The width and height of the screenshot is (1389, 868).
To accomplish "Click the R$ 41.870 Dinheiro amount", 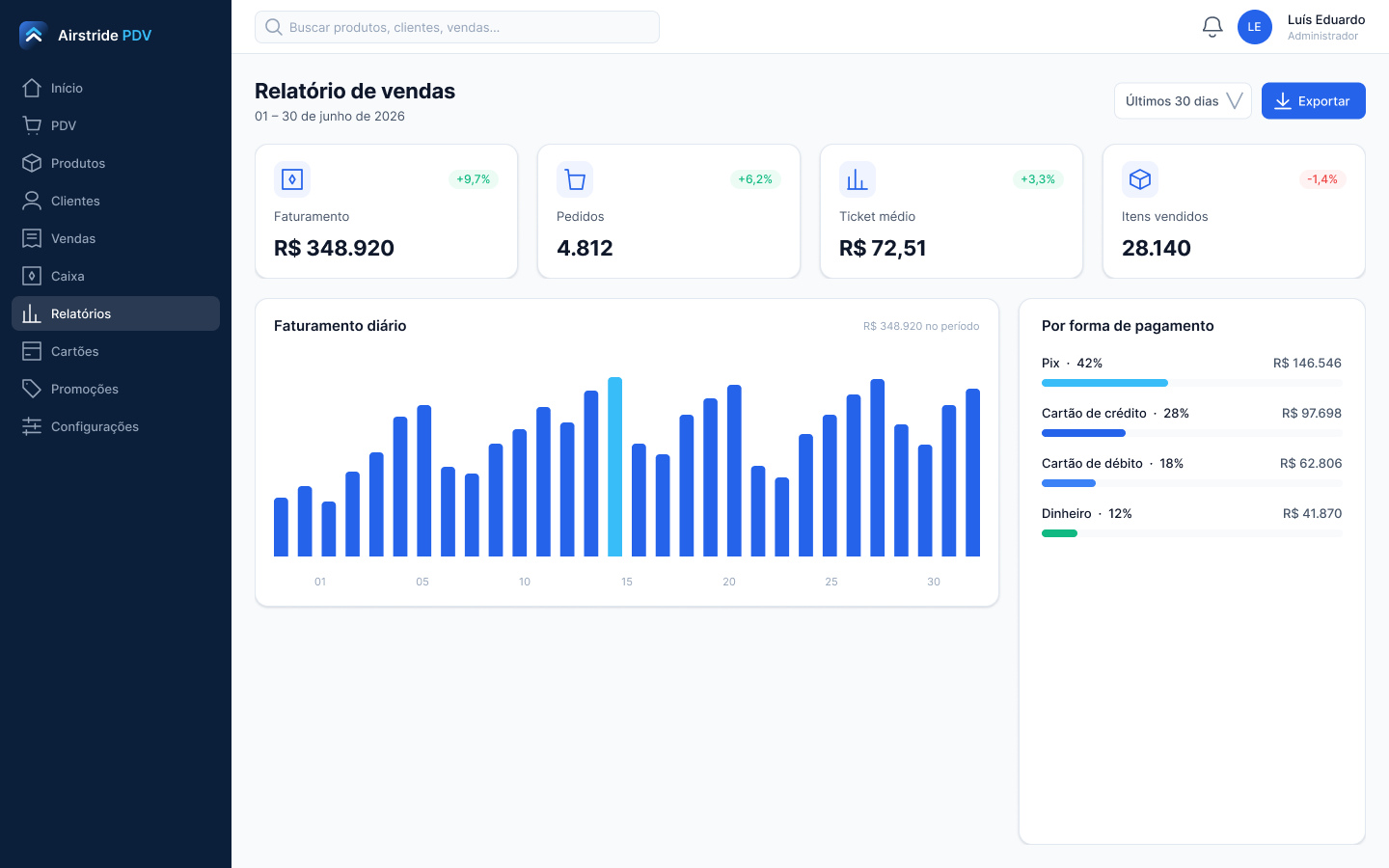I will tap(1313, 514).
